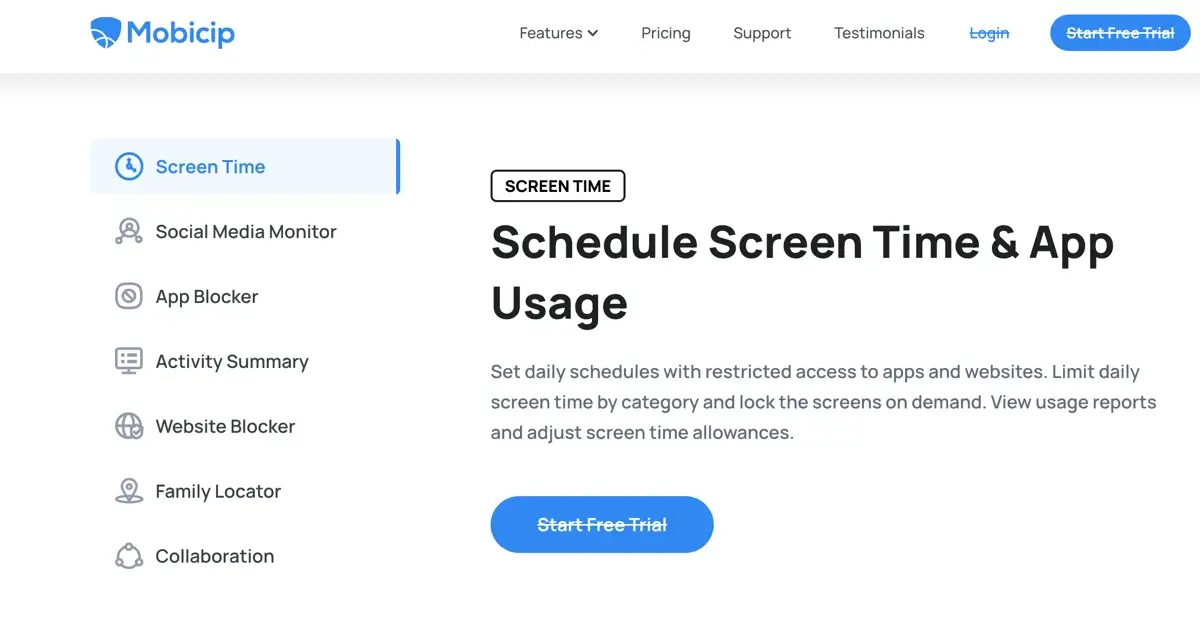Open the Support menu item
The width and height of the screenshot is (1200, 630).
tap(762, 33)
